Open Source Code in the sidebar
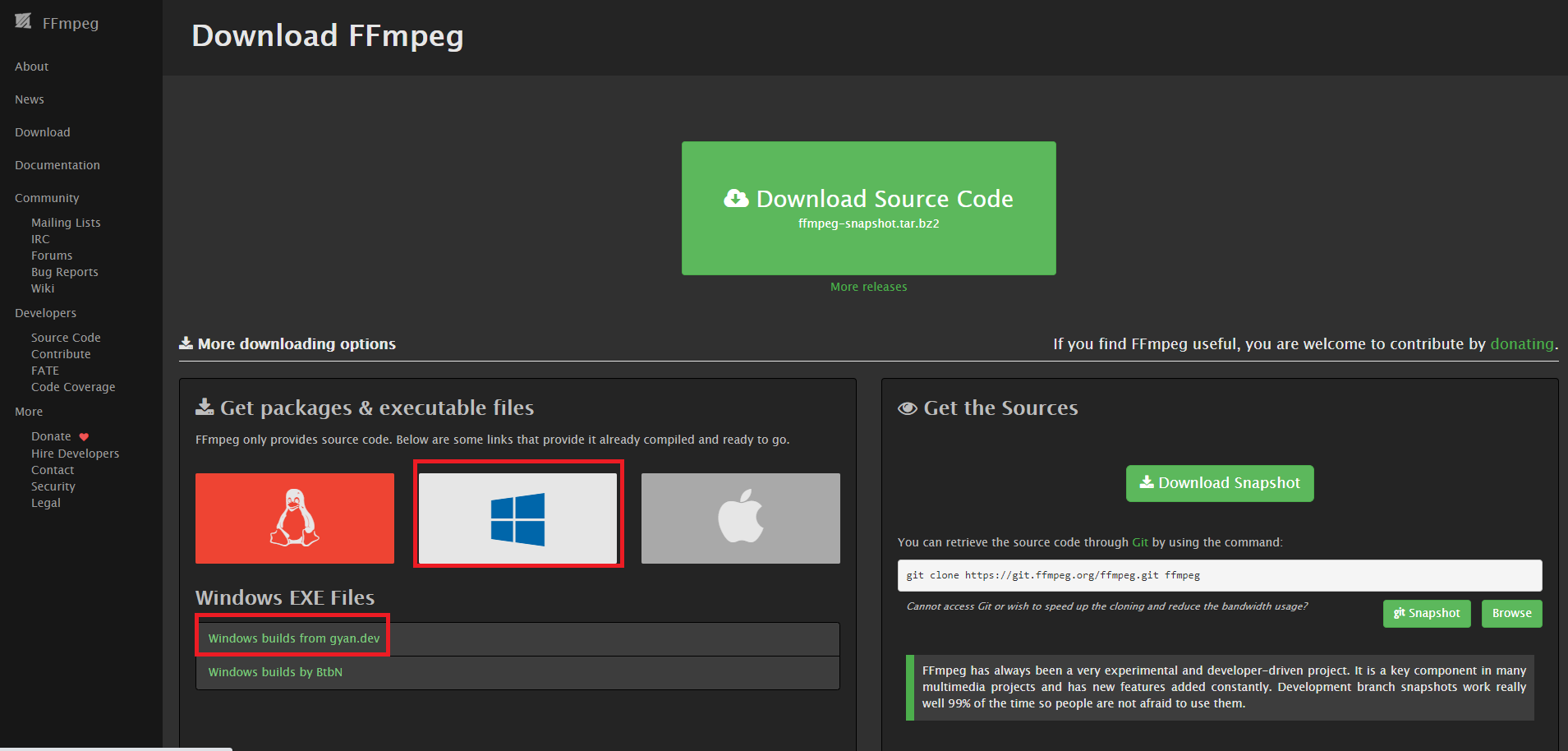The width and height of the screenshot is (1568, 751). (66, 338)
